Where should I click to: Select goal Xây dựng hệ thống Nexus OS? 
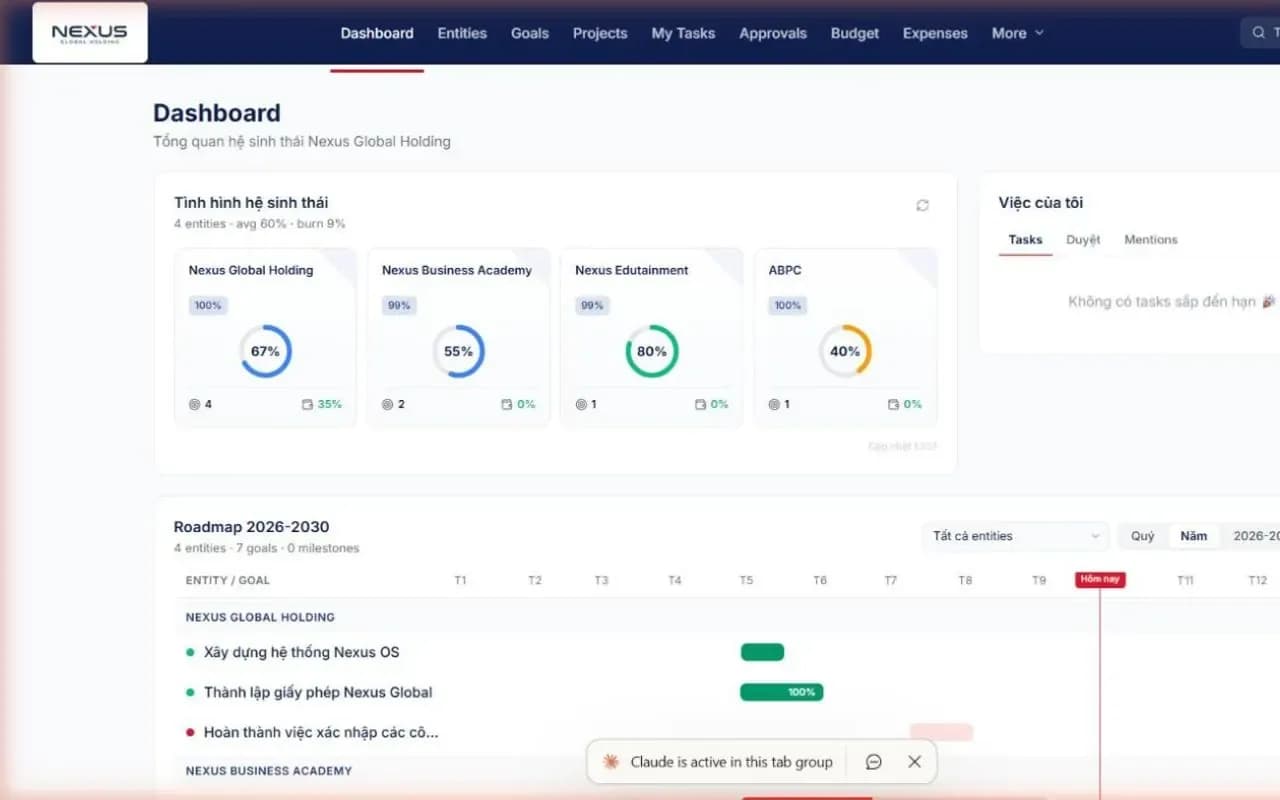pyautogui.click(x=301, y=652)
